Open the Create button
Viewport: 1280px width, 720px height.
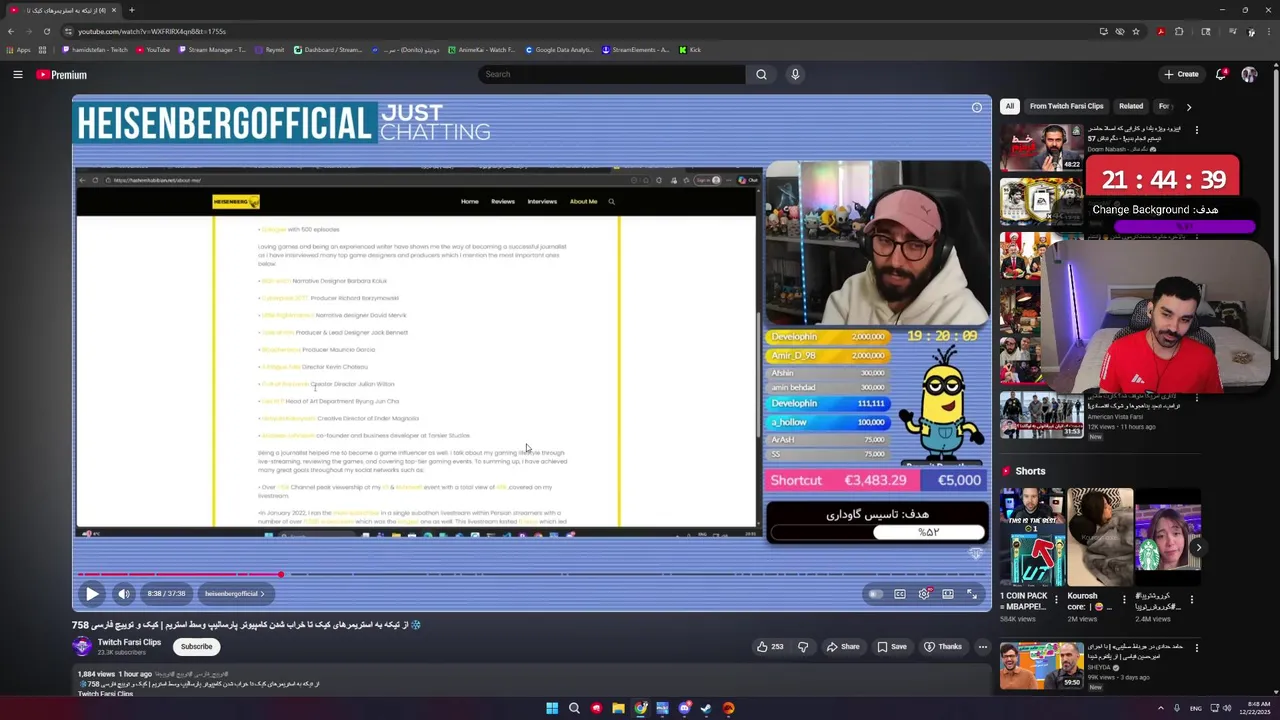click(1181, 74)
